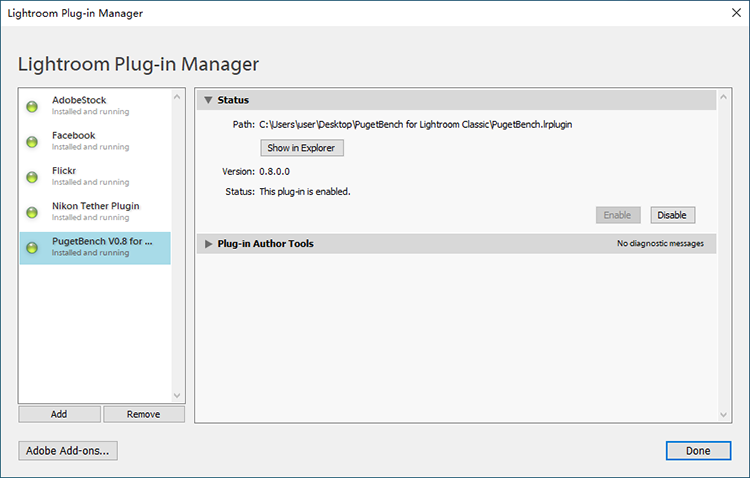Select the Nikon Tether Plugin name
The image size is (750, 478).
(96, 206)
